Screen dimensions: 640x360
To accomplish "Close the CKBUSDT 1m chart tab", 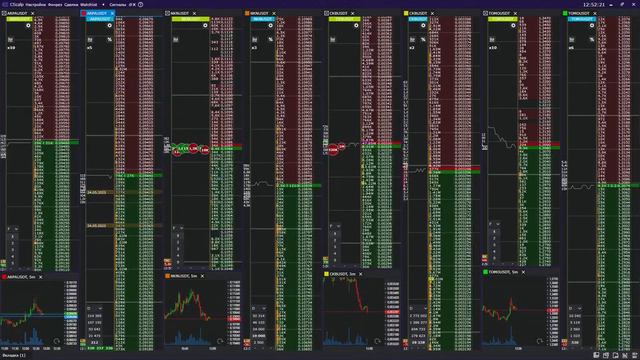I will [360, 274].
